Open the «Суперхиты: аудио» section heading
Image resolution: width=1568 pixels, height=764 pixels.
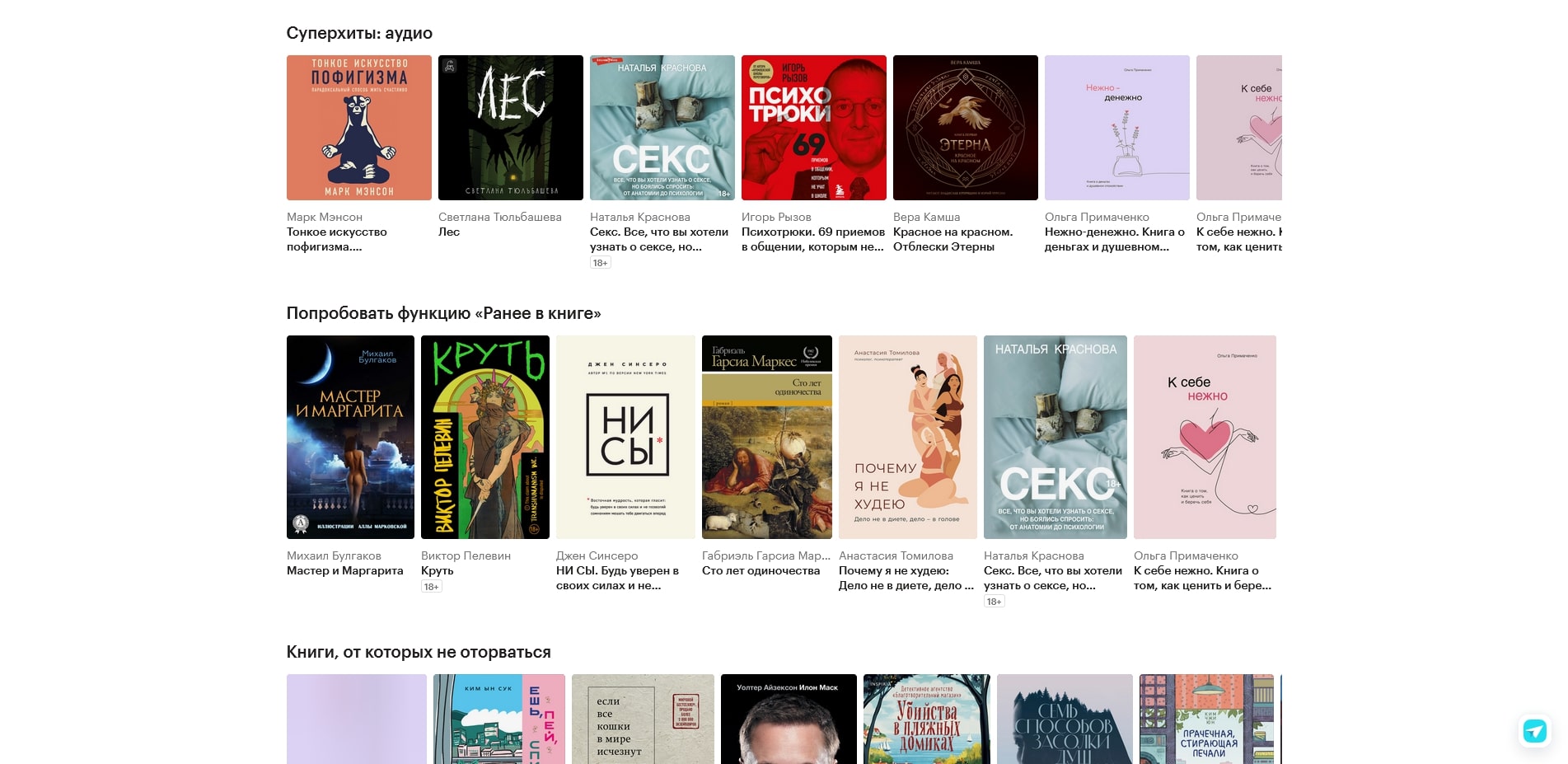click(359, 33)
